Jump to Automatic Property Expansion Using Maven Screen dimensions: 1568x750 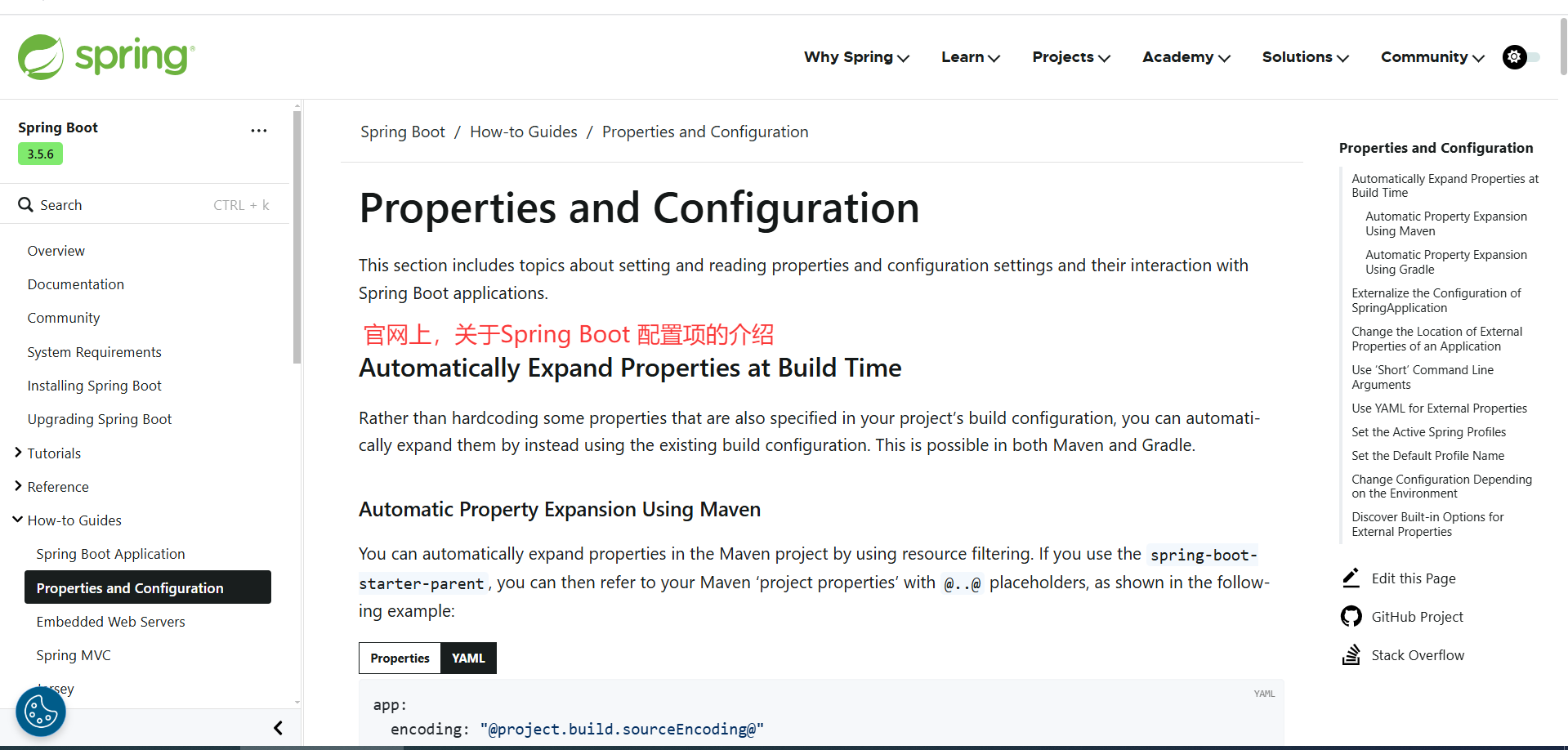[1446, 224]
